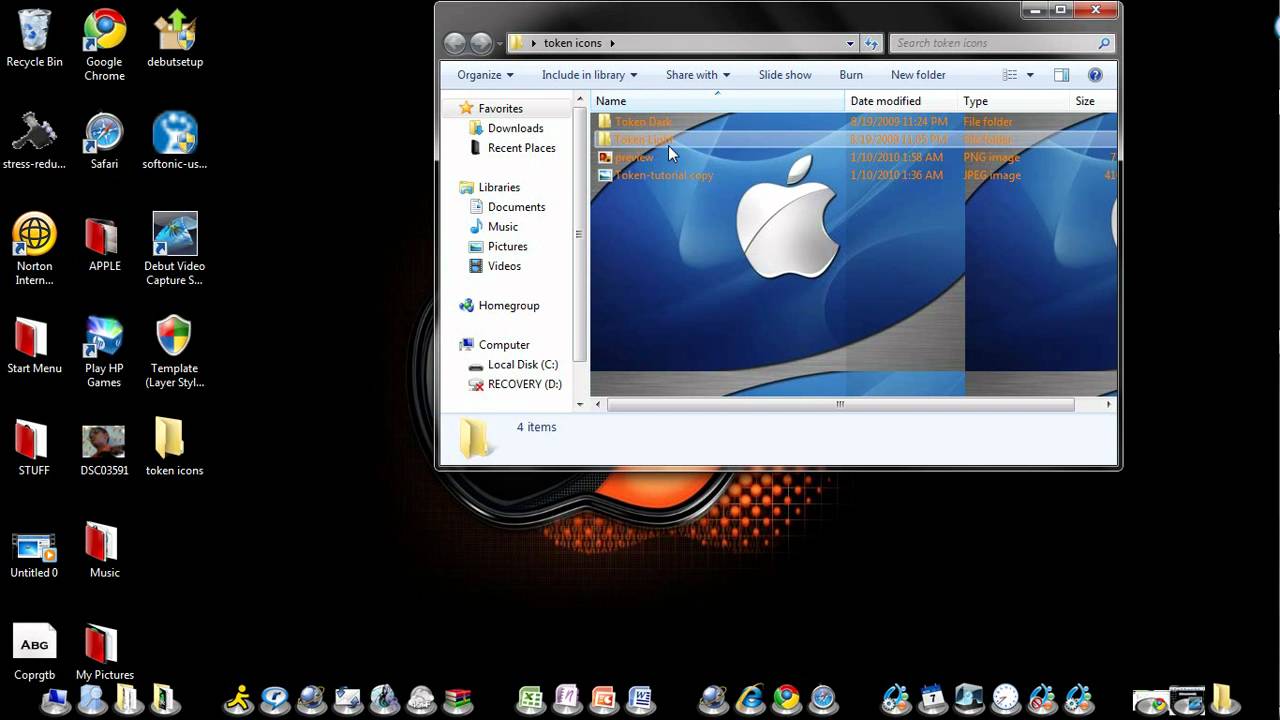Open the view options dropdown arrow
The height and width of the screenshot is (720, 1280).
(x=1030, y=75)
